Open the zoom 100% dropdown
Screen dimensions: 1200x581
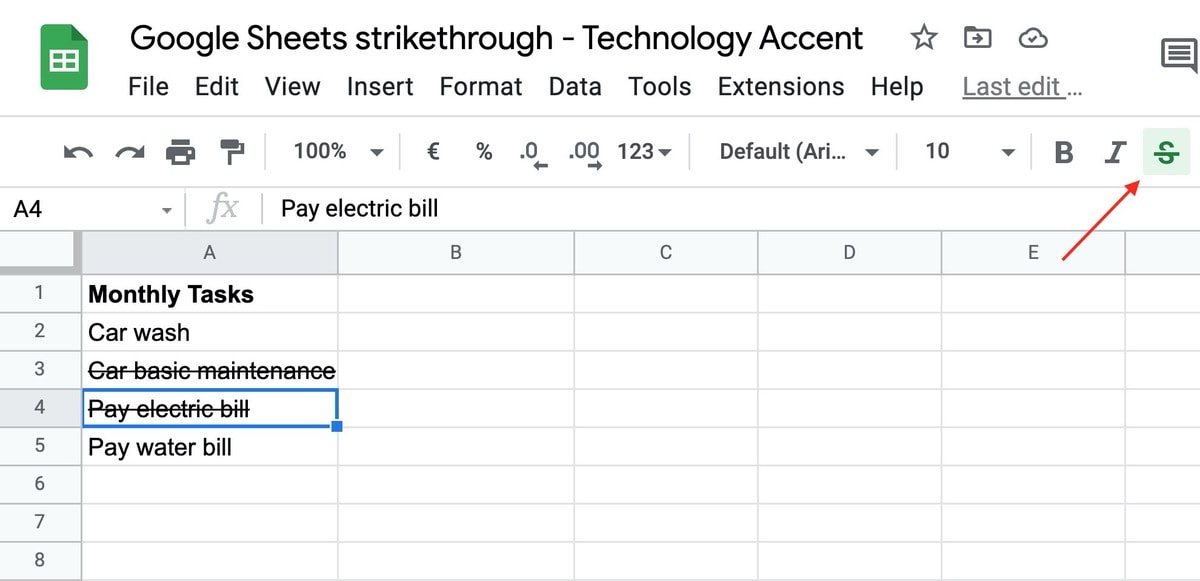[338, 151]
